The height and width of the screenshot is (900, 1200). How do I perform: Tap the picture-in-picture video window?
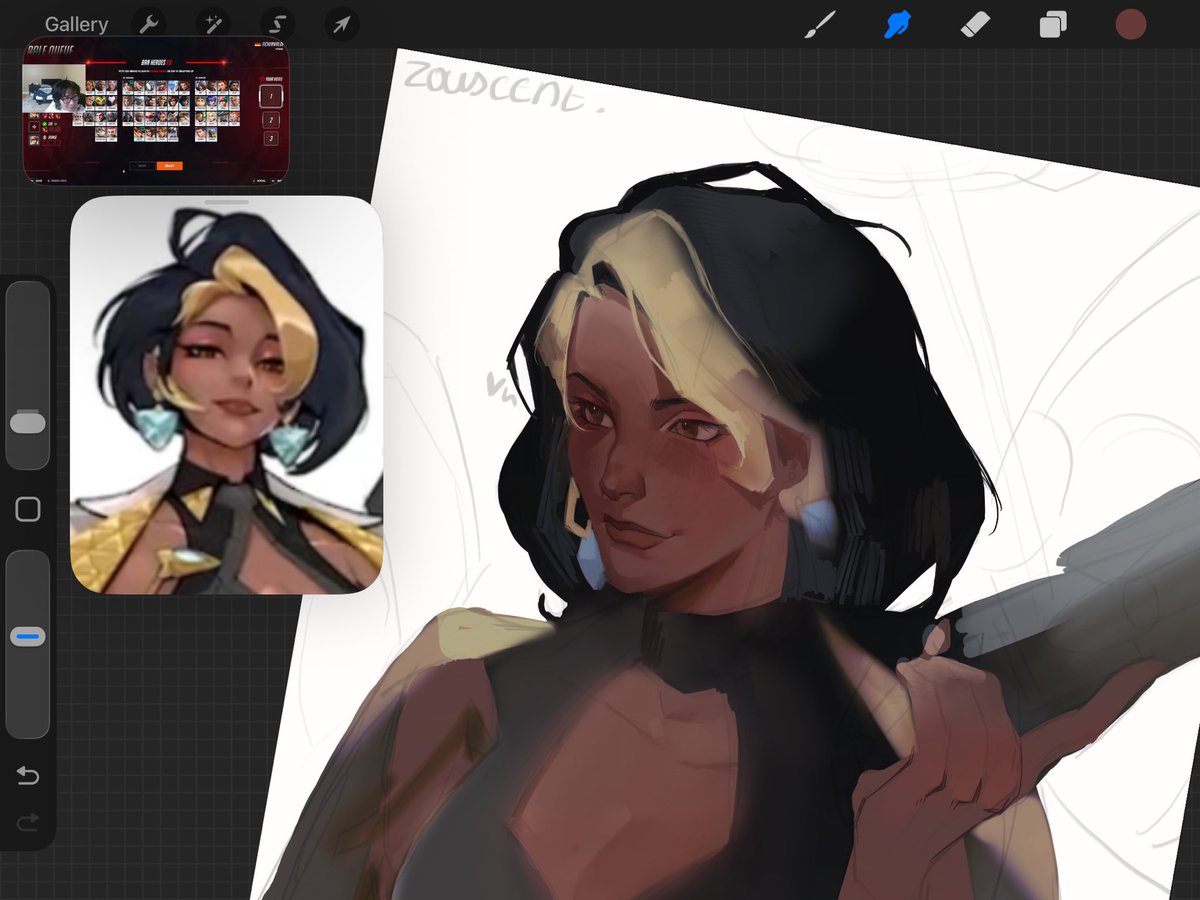pyautogui.click(x=156, y=110)
